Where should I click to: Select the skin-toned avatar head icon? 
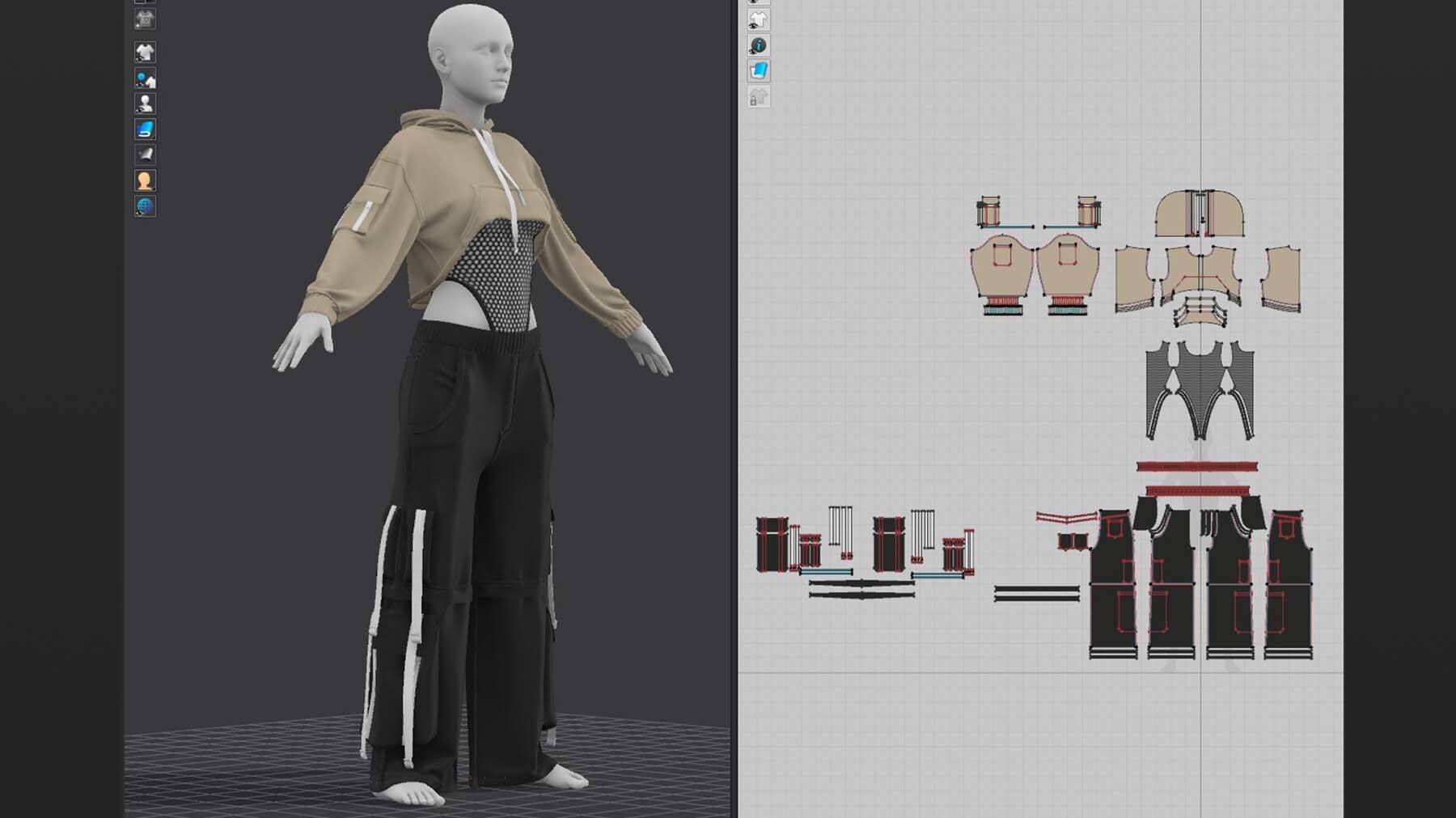(145, 180)
